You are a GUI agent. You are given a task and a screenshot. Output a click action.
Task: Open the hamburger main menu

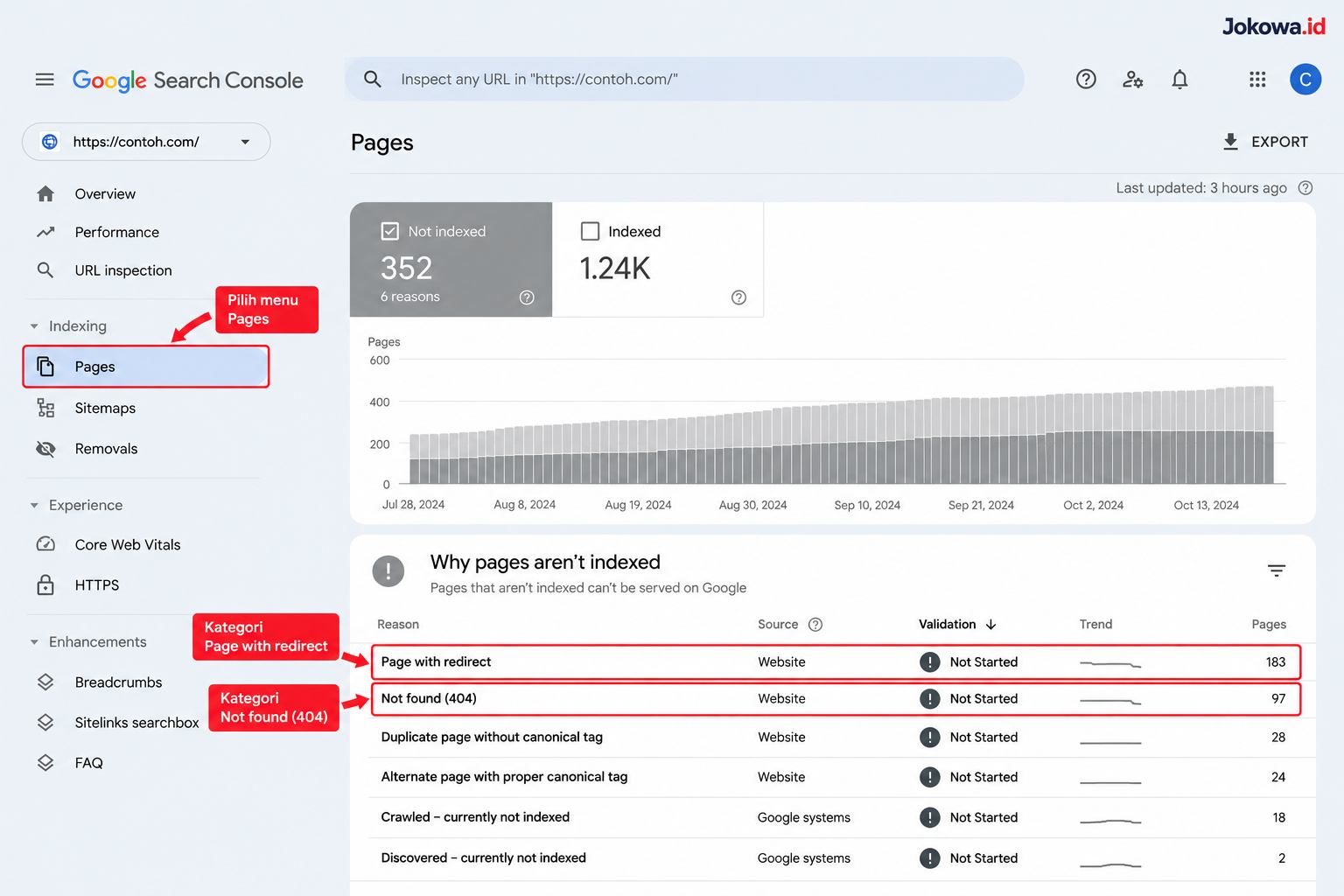point(45,80)
